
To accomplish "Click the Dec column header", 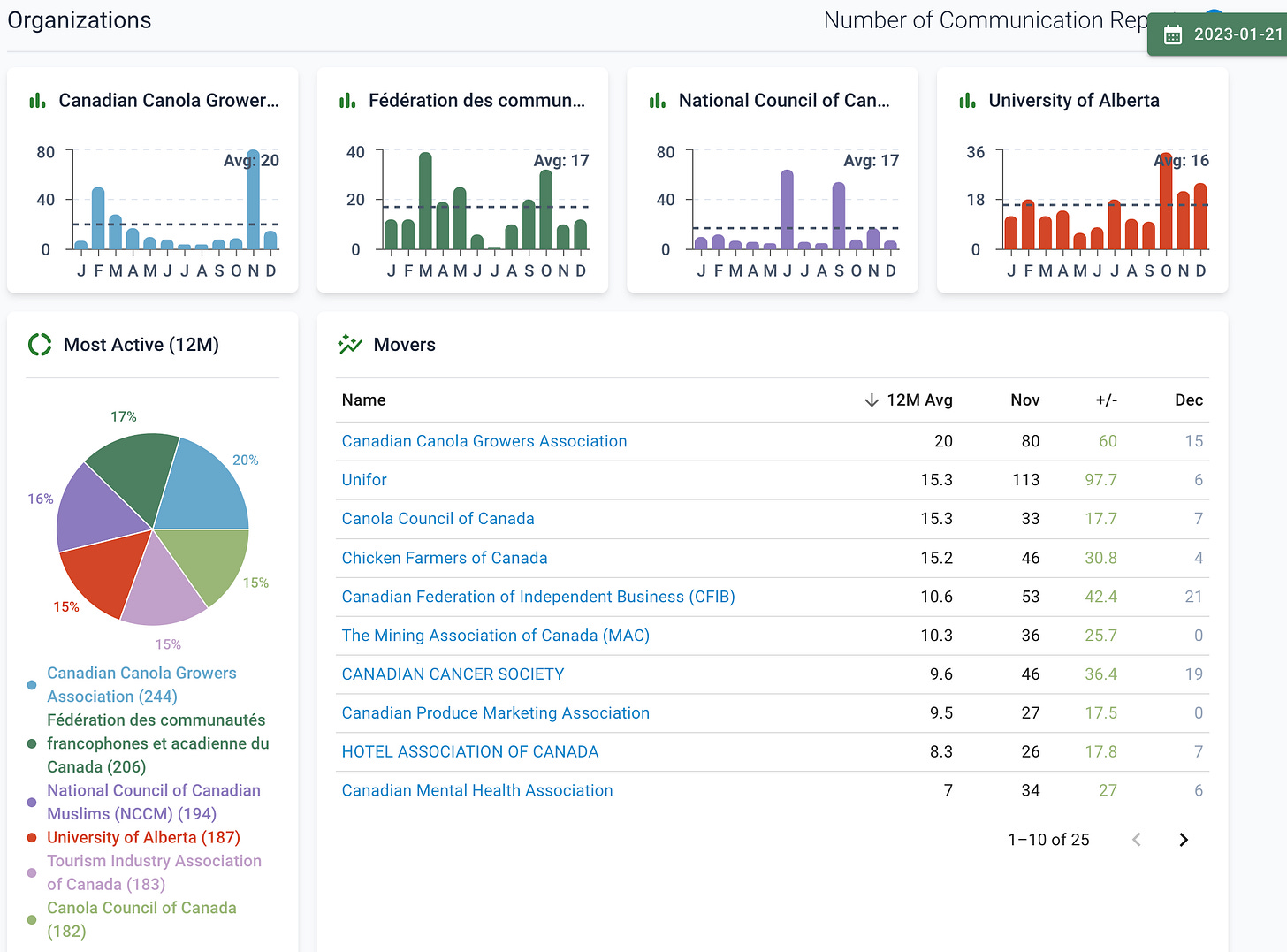I will coord(1189,400).
